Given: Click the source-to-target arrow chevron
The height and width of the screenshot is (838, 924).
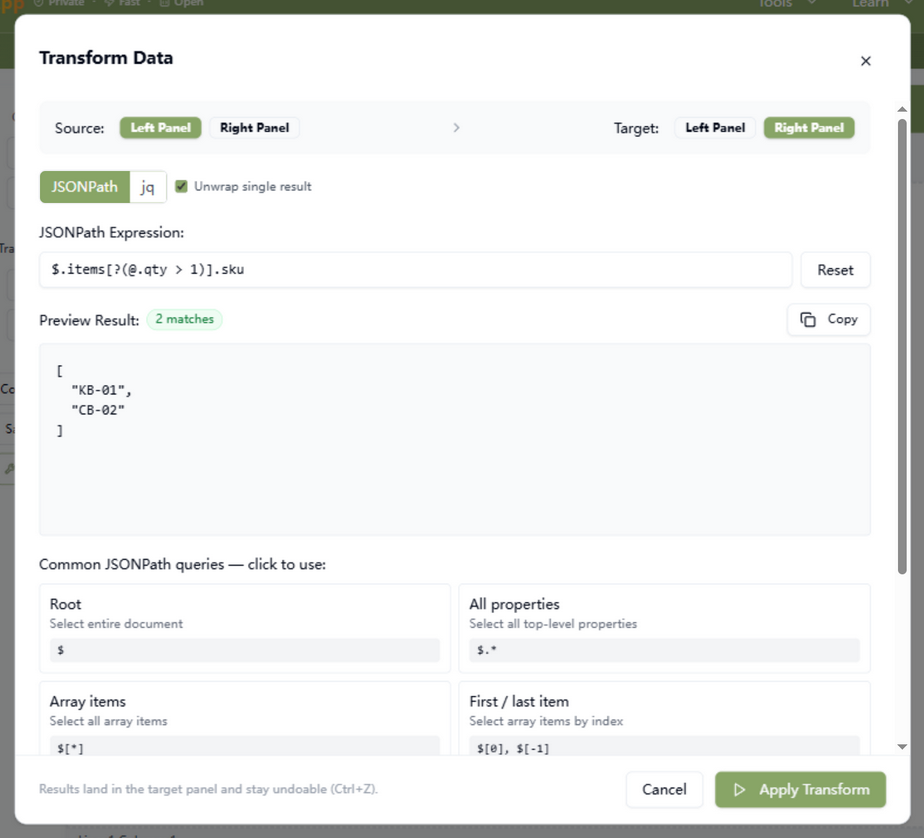Looking at the screenshot, I should [x=456, y=128].
